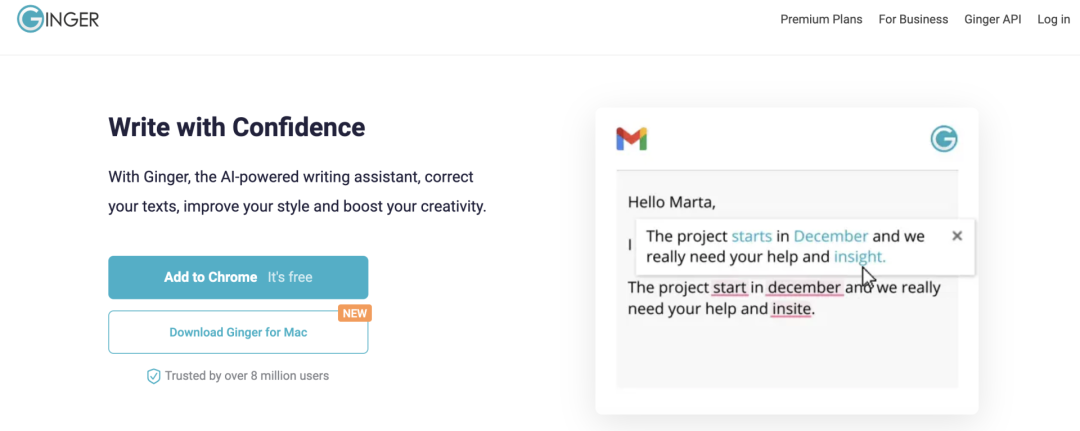Click the Gmail icon in demo card
The image size is (1080, 431).
tap(632, 139)
